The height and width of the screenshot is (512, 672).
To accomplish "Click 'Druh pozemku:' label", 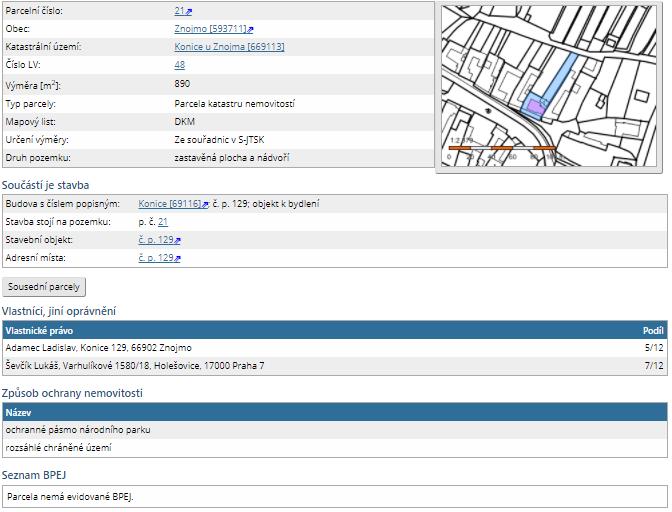I will click(38, 158).
